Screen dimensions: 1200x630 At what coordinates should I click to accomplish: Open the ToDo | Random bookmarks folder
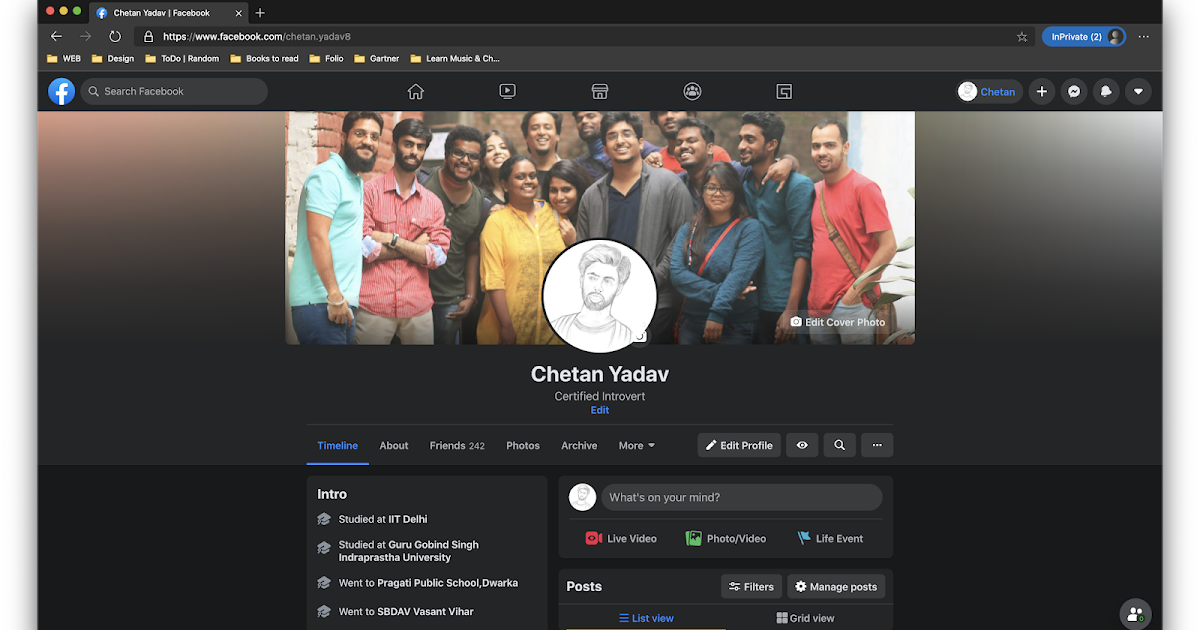(x=181, y=59)
